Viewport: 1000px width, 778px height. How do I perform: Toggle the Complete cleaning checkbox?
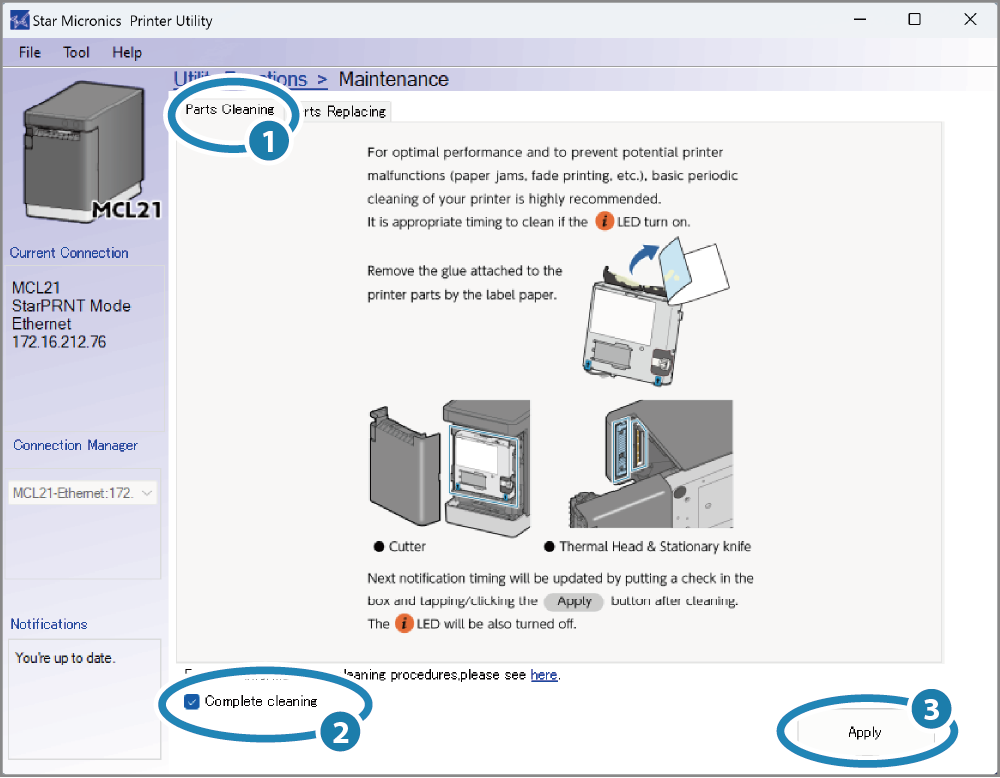[x=191, y=701]
